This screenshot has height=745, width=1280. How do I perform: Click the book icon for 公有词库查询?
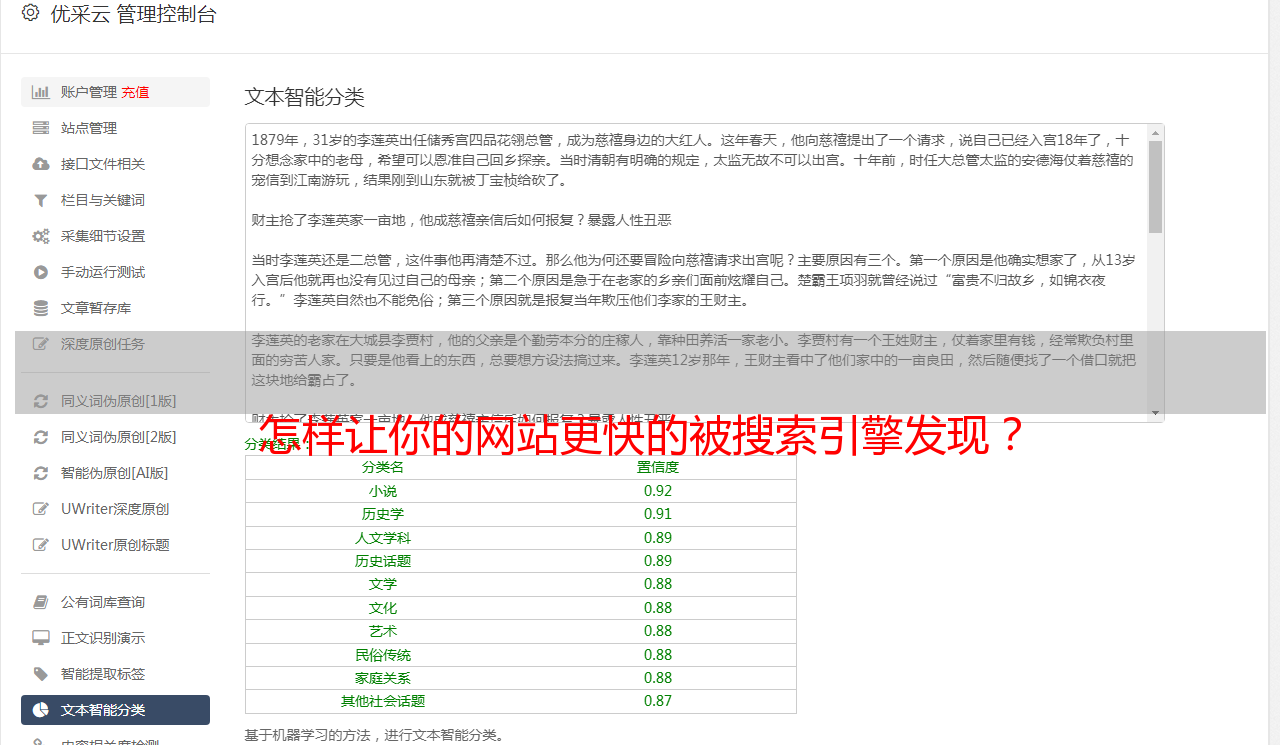pos(41,602)
